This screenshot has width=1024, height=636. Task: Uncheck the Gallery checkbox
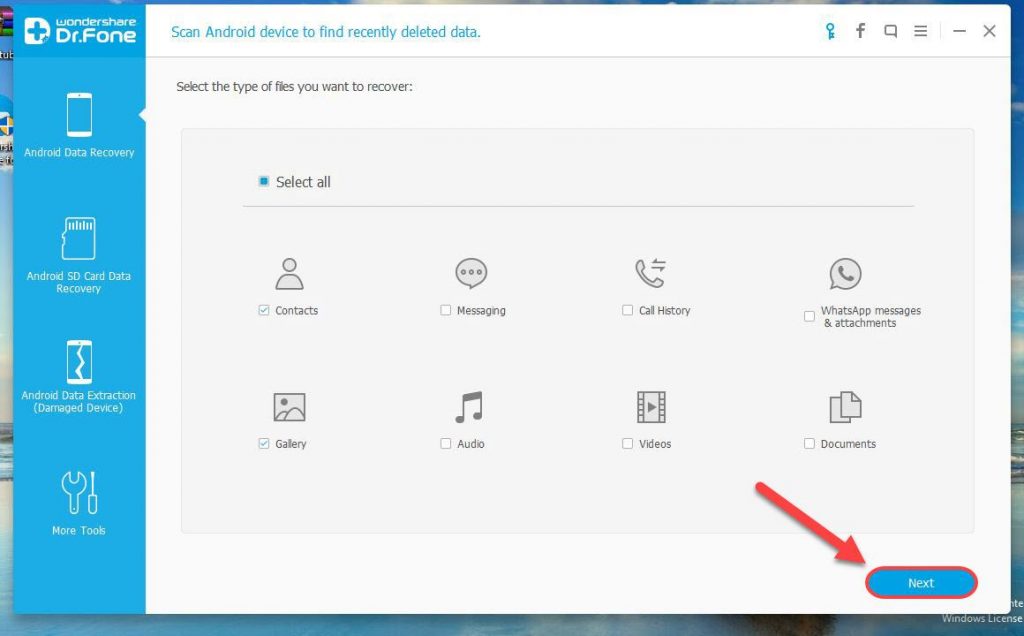pyautogui.click(x=262, y=444)
